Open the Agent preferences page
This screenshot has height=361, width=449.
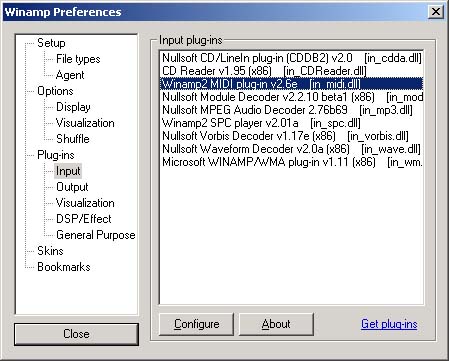pyautogui.click(x=70, y=75)
